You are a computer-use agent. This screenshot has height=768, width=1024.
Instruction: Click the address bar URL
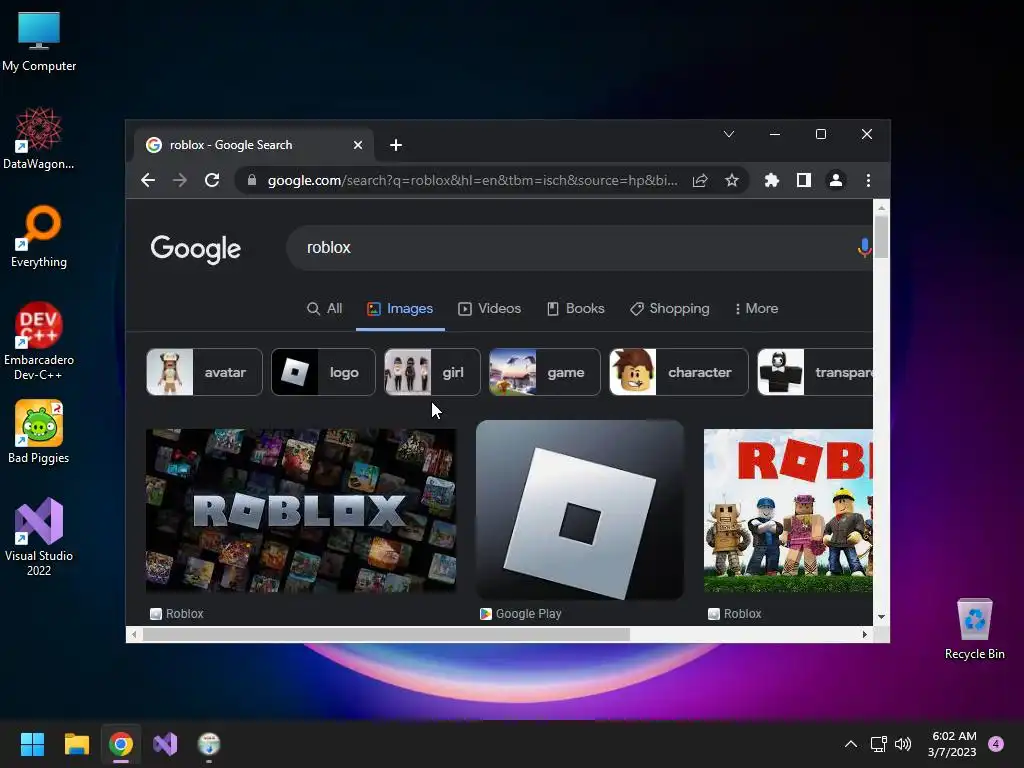472,180
